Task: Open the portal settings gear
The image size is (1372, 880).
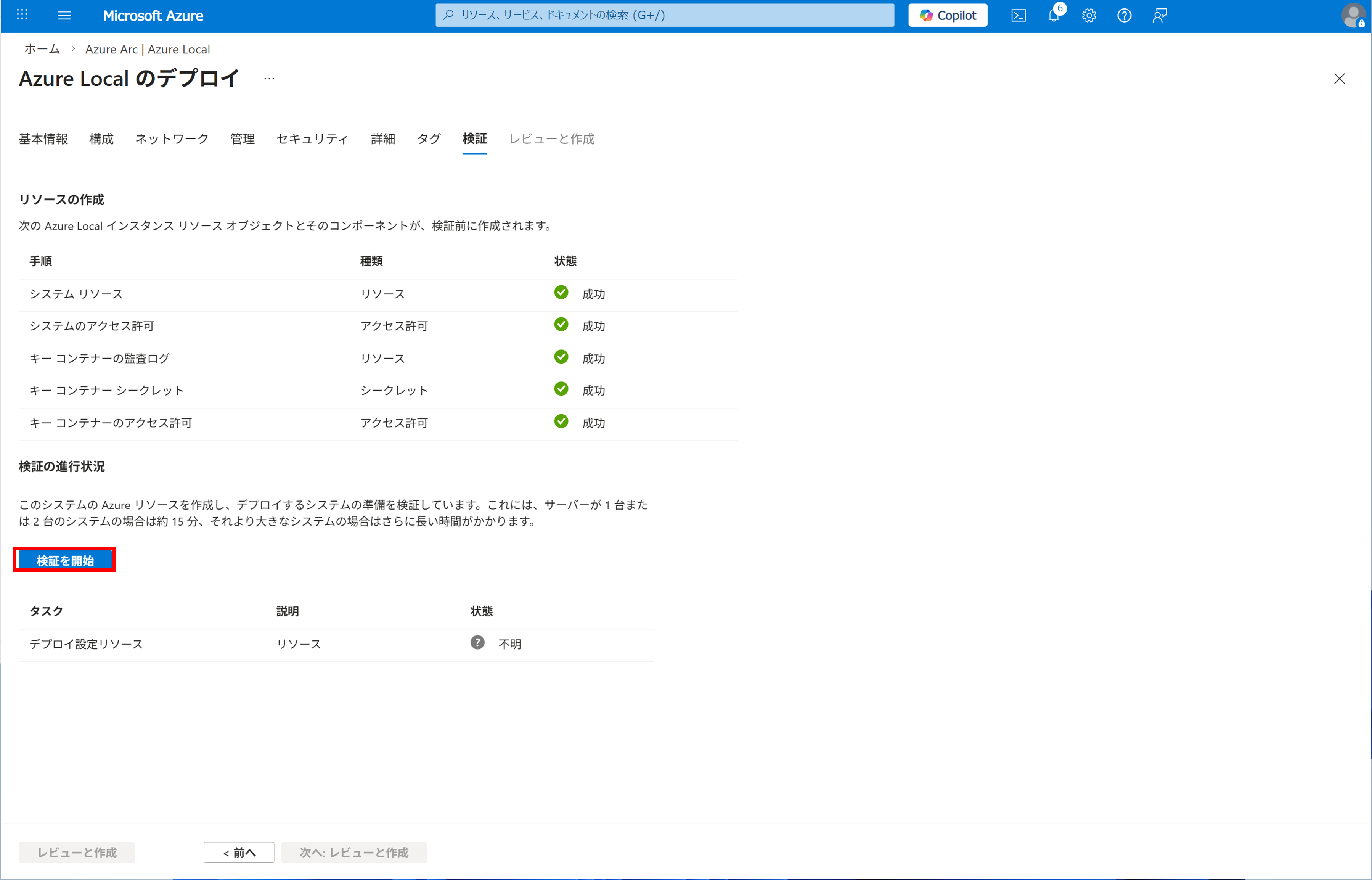Action: point(1089,15)
